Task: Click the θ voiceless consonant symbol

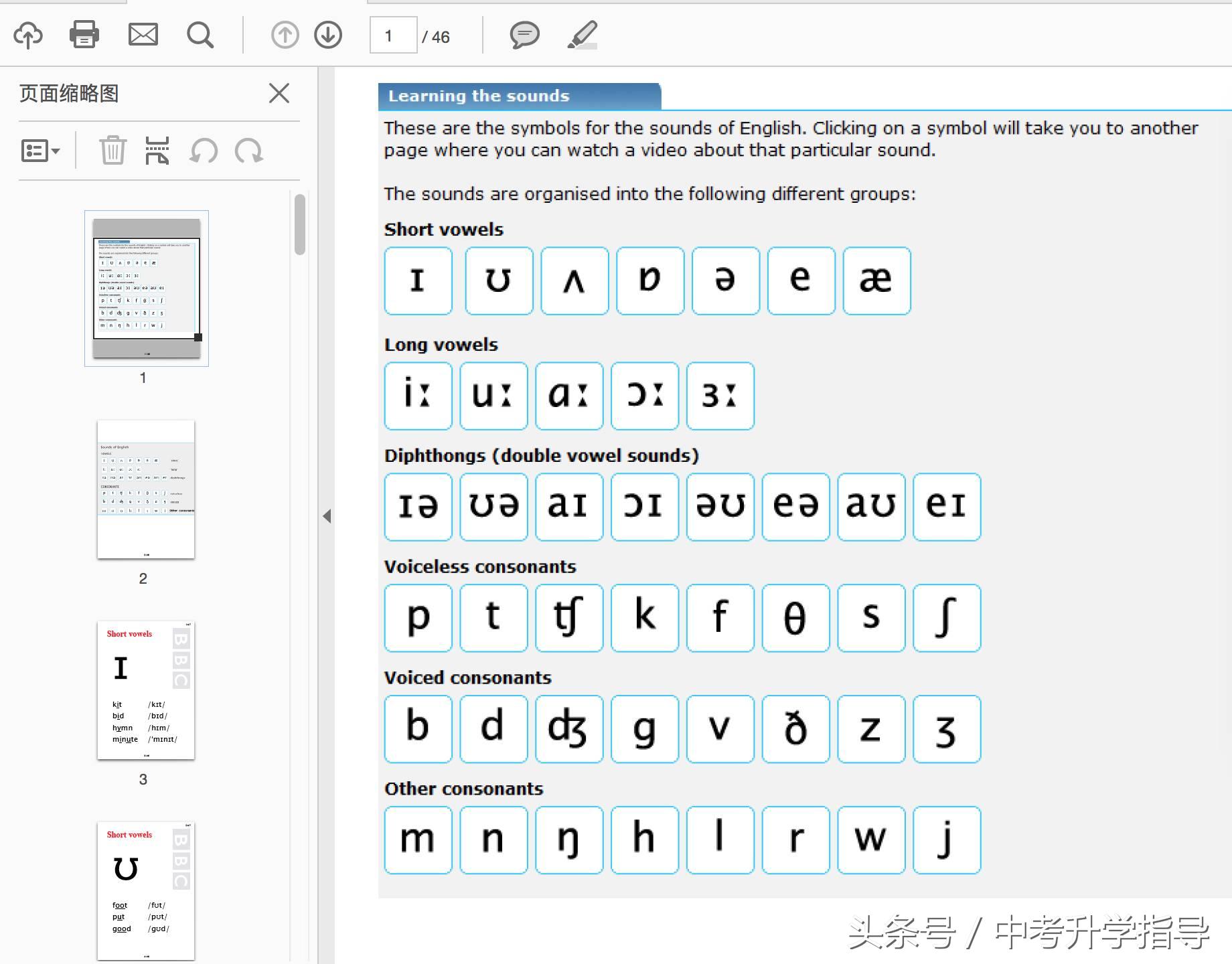Action: [795, 618]
